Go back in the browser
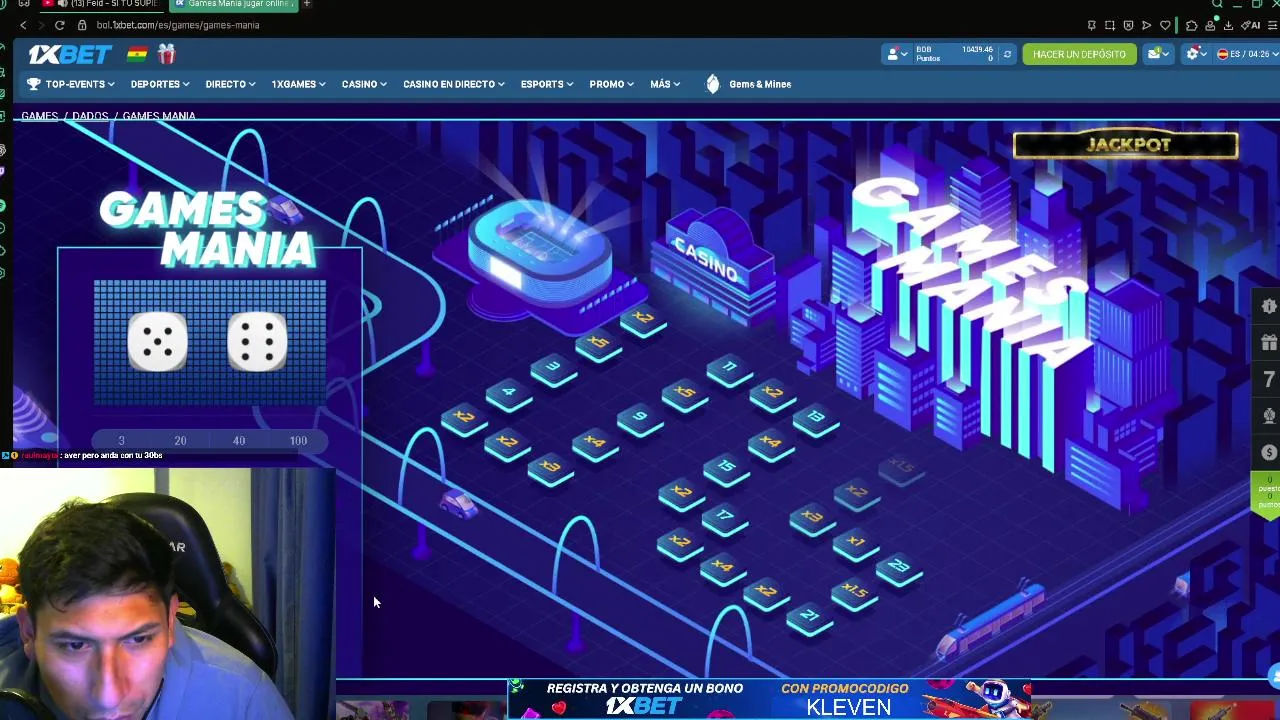 point(22,25)
